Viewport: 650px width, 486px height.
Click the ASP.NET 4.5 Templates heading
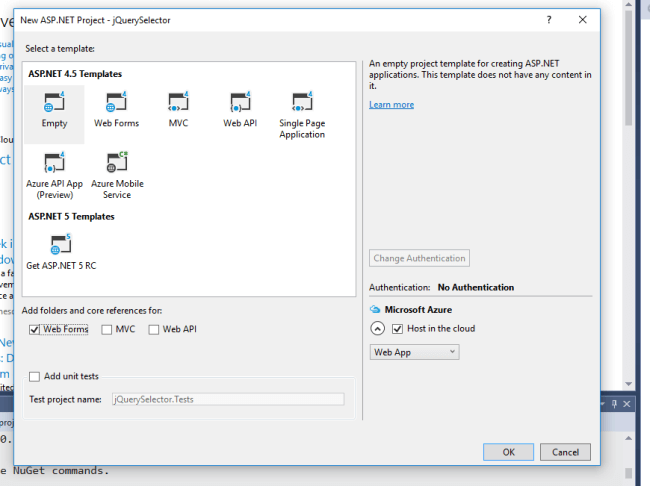coord(75,74)
